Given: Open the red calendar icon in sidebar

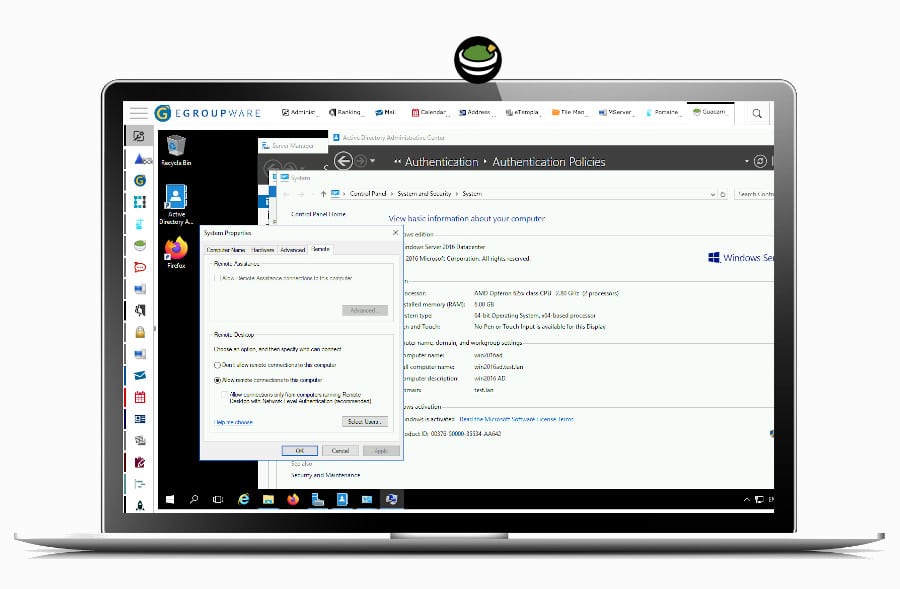Looking at the screenshot, I should tap(140, 397).
